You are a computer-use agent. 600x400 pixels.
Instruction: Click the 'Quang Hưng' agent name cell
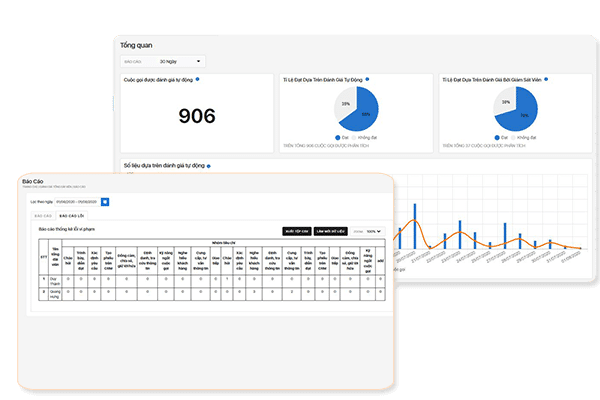pos(55,294)
